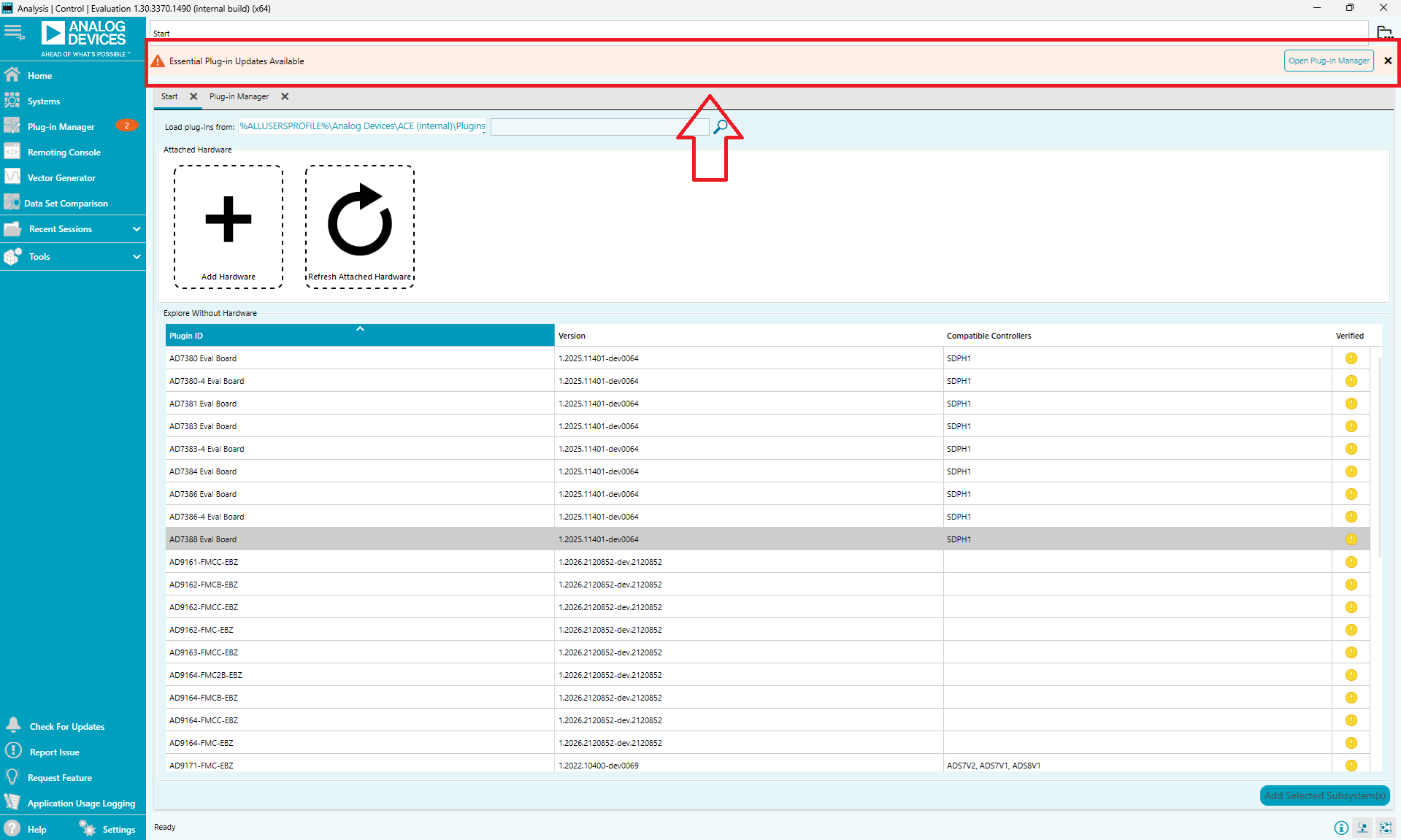The width and height of the screenshot is (1401, 840).
Task: Select the AD9163-FMCC-EBZ row
Action: 767,652
